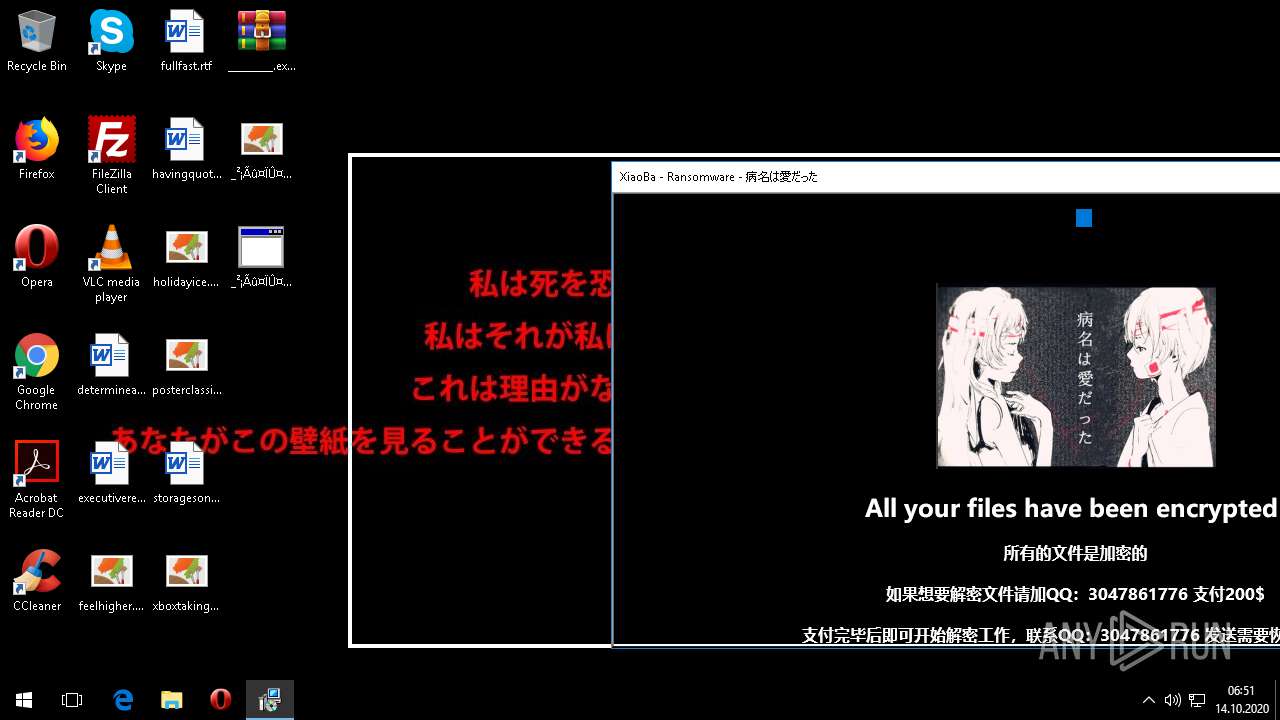The width and height of the screenshot is (1280, 720).
Task: Click the QQ: 3047861776 payment line
Action: [x=1075, y=594]
